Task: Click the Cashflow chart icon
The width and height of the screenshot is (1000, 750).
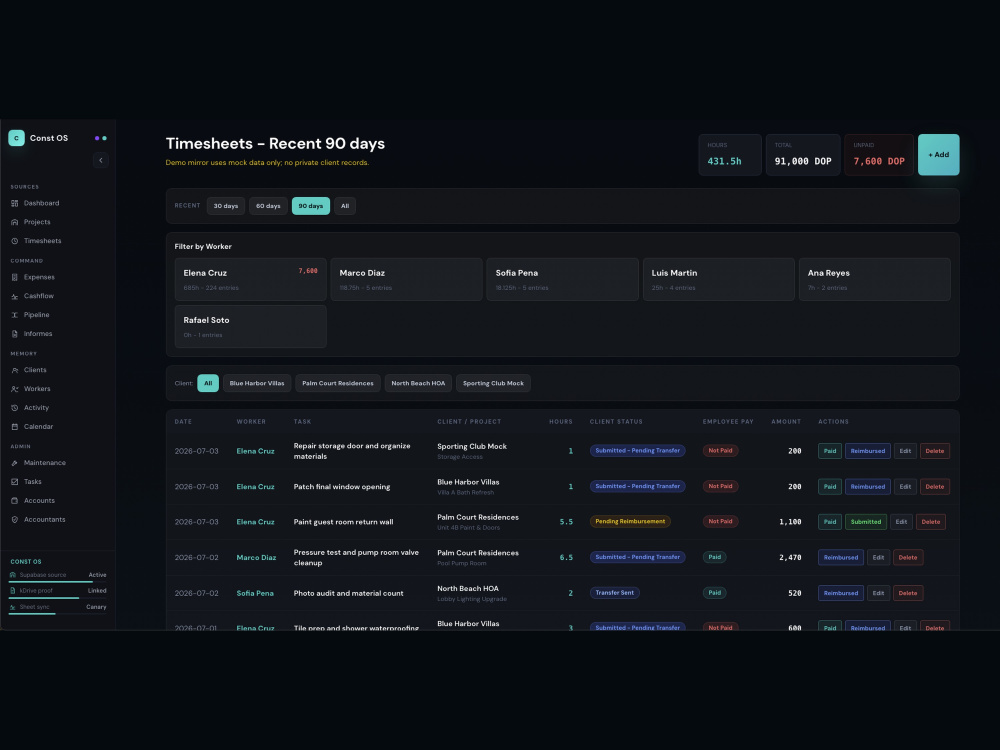Action: (x=15, y=296)
